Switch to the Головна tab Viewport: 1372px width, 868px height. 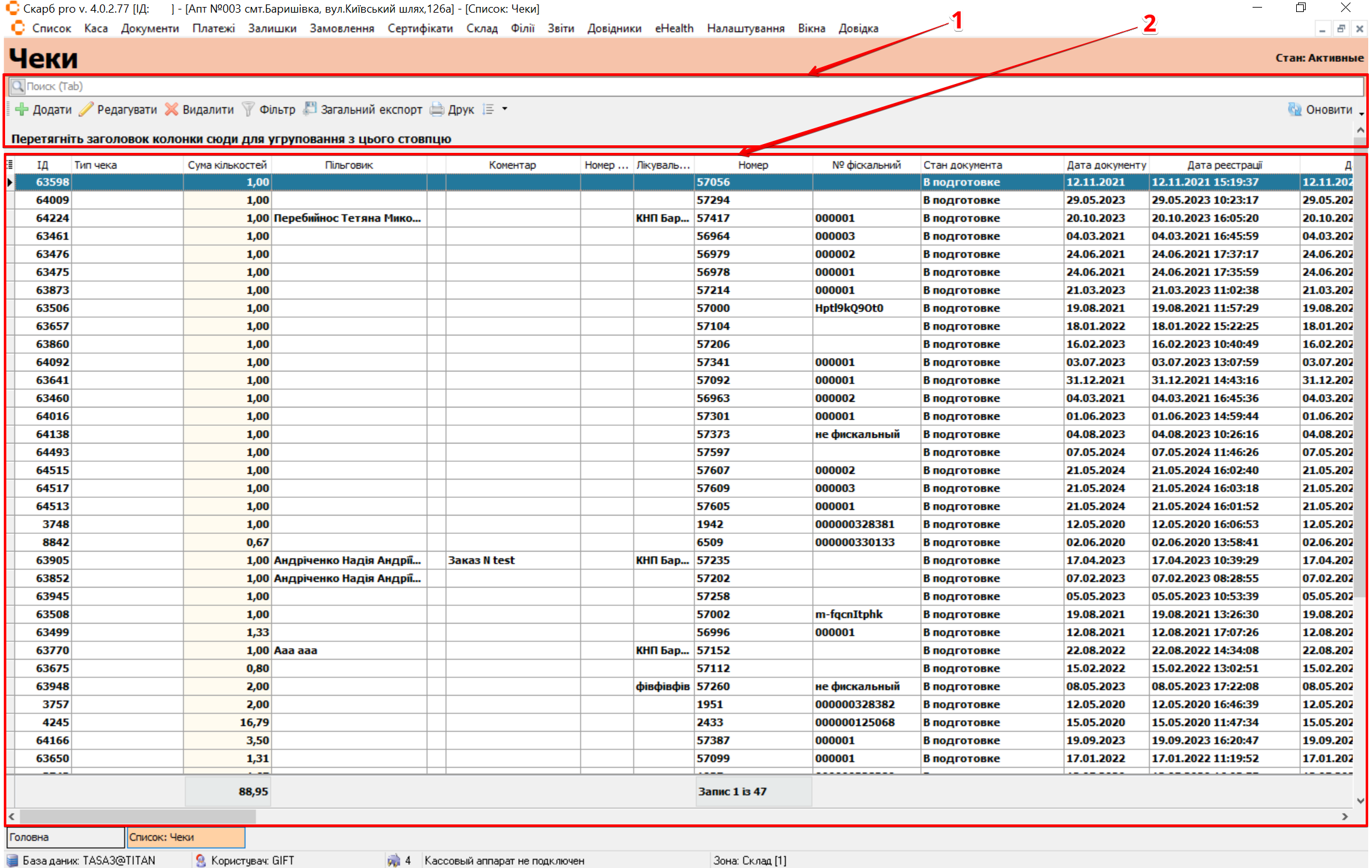64,837
